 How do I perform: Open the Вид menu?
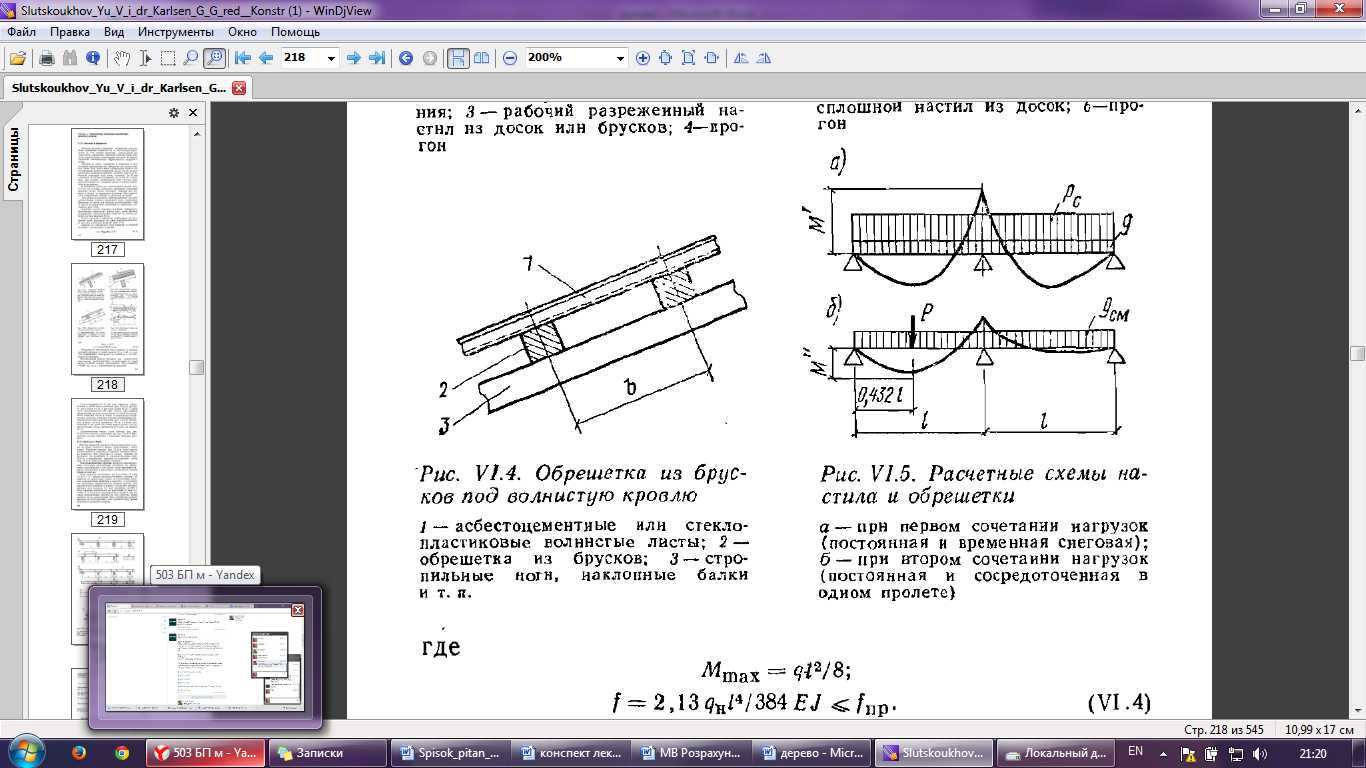114,32
